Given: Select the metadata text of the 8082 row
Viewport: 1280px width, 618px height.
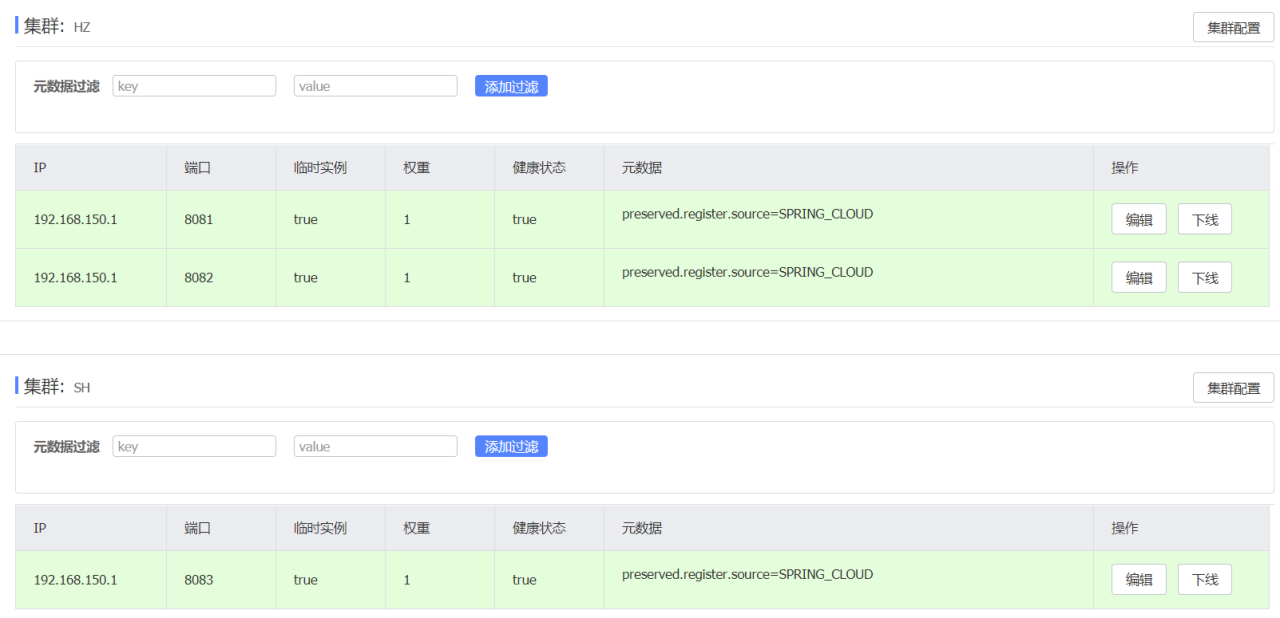Looking at the screenshot, I should [747, 272].
